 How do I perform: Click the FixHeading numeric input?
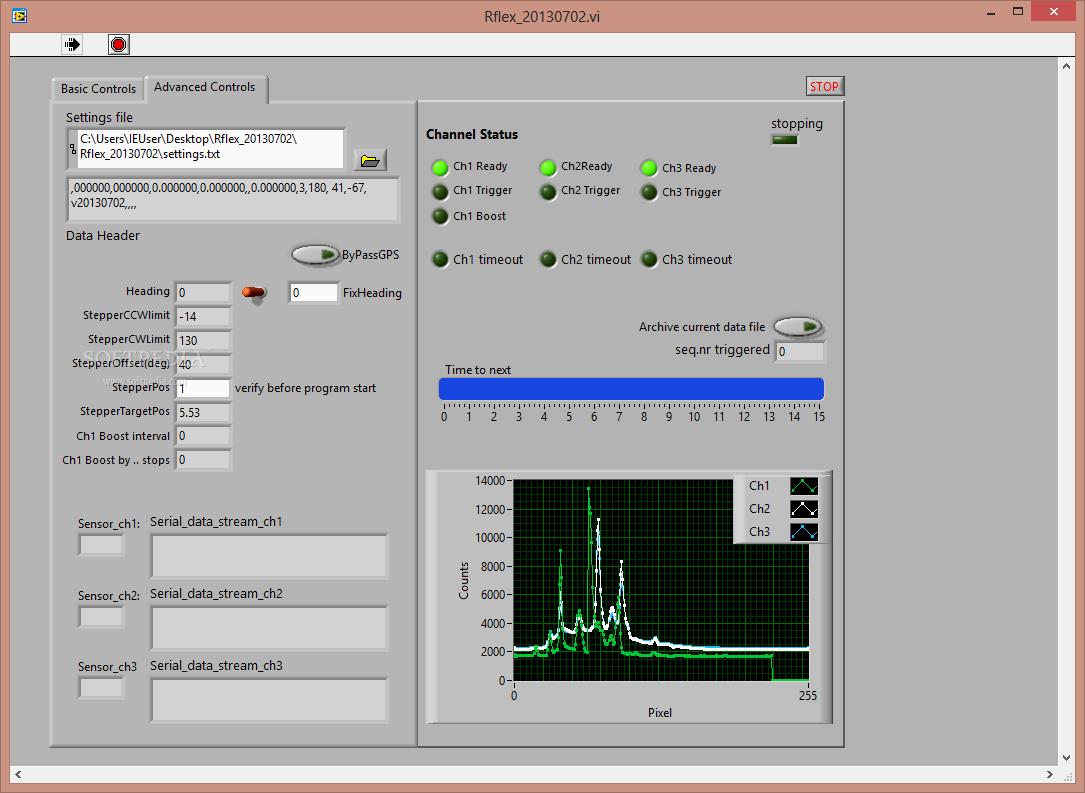click(313, 293)
